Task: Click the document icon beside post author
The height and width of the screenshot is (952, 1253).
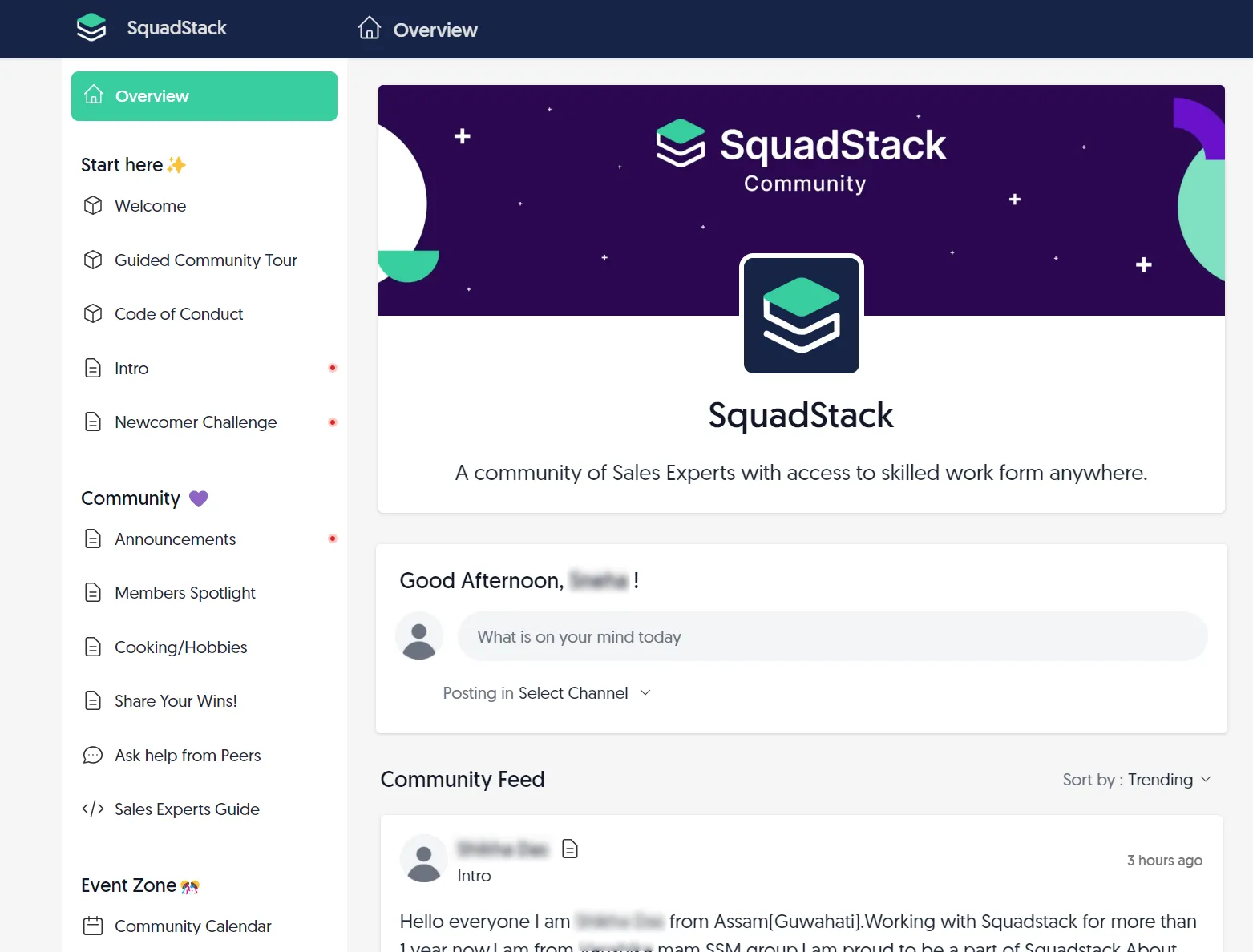Action: (570, 849)
